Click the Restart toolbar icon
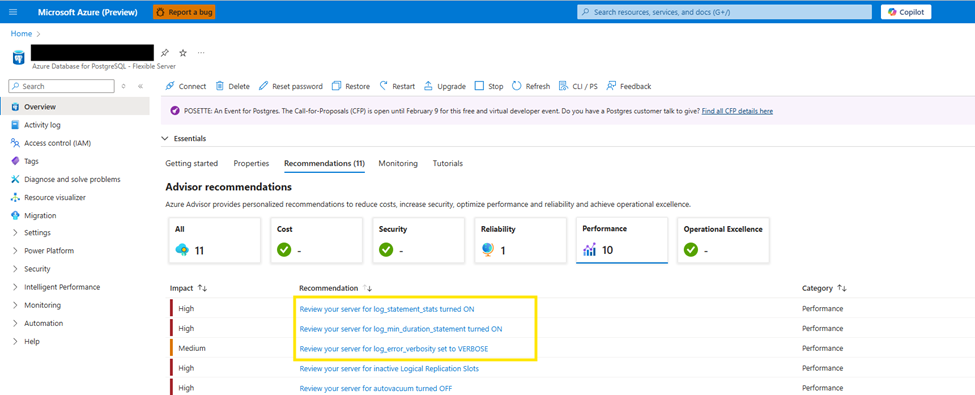 [384, 86]
